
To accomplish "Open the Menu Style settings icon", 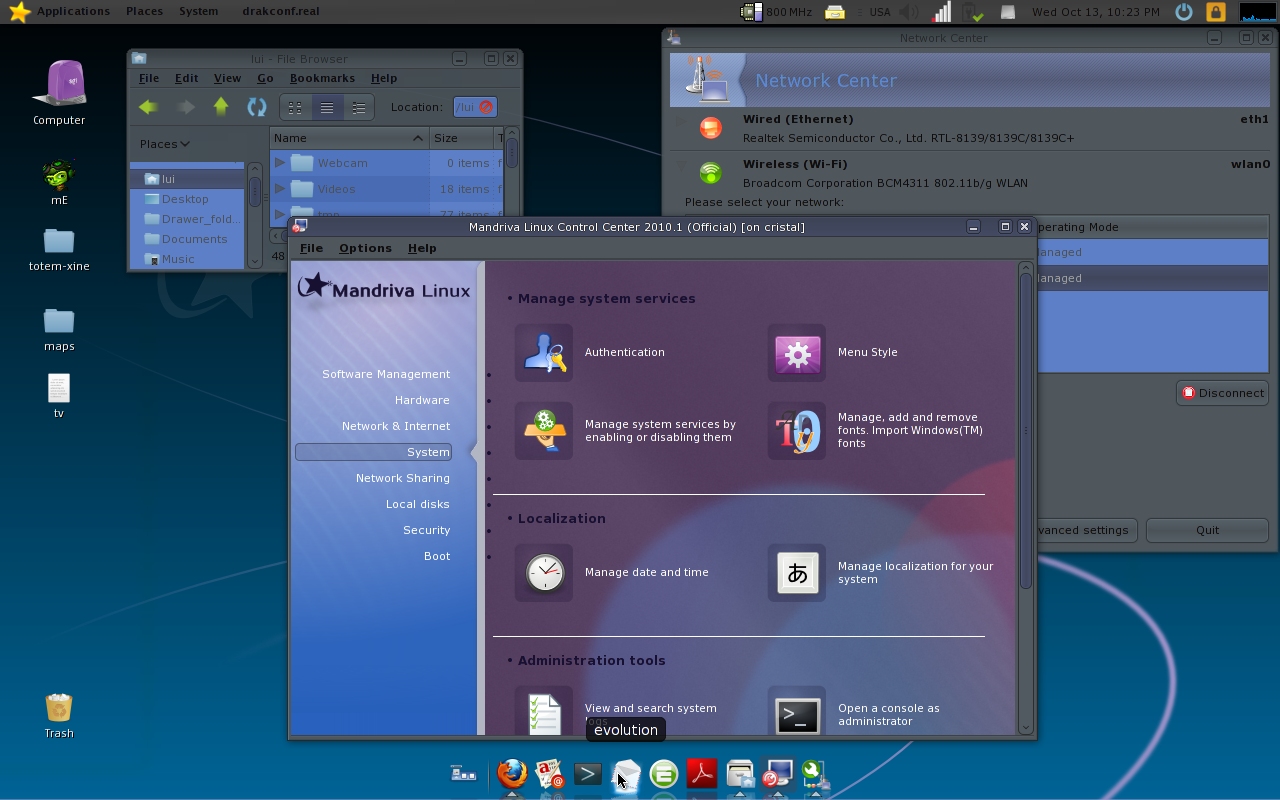I will click(x=797, y=352).
